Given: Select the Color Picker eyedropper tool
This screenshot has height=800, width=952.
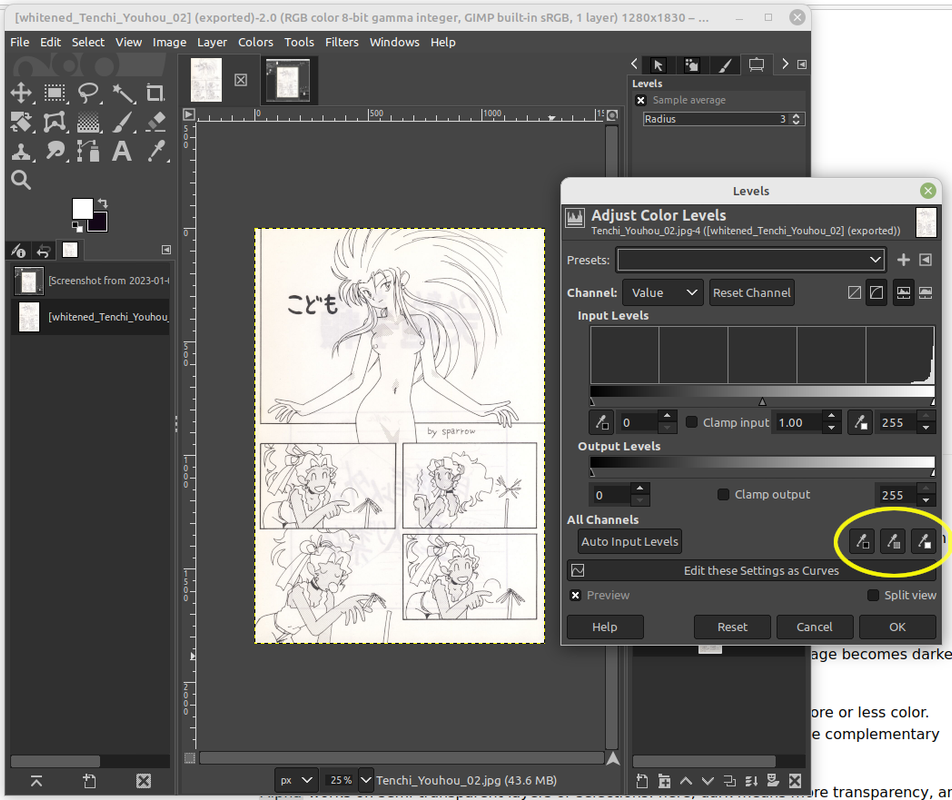Looking at the screenshot, I should pyautogui.click(x=155, y=151).
